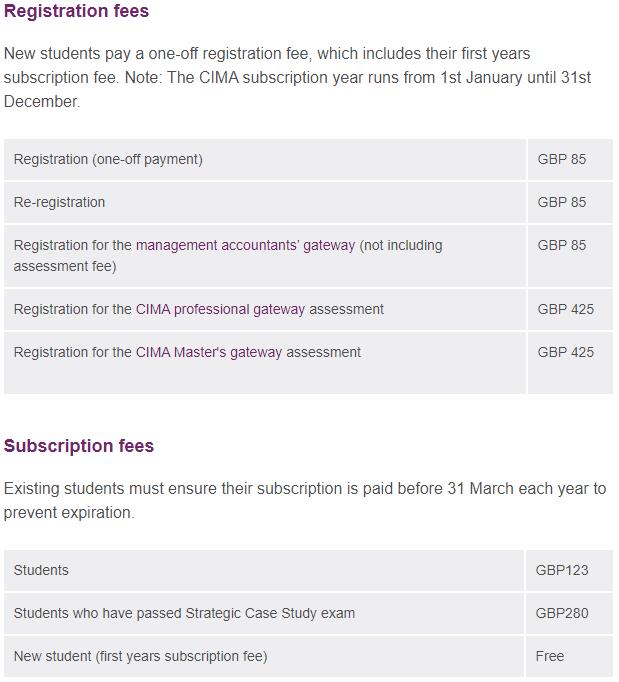Click the CIMA professional gateway link
Screen dimensions: 619x682
pyautogui.click(x=220, y=309)
